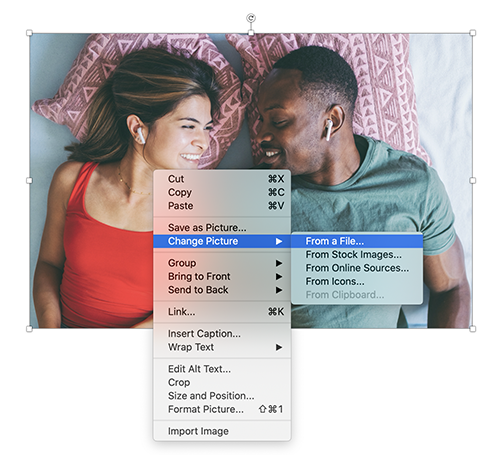
Task: Open Format Picture... pane
Action: point(222,409)
